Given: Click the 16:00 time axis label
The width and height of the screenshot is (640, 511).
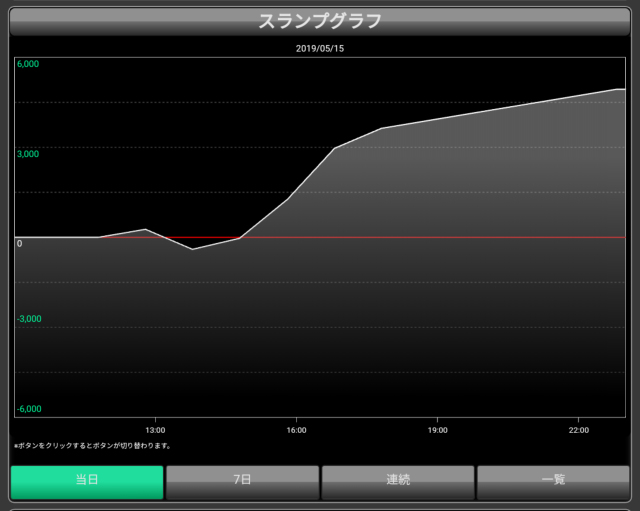Looking at the screenshot, I should [x=296, y=429].
